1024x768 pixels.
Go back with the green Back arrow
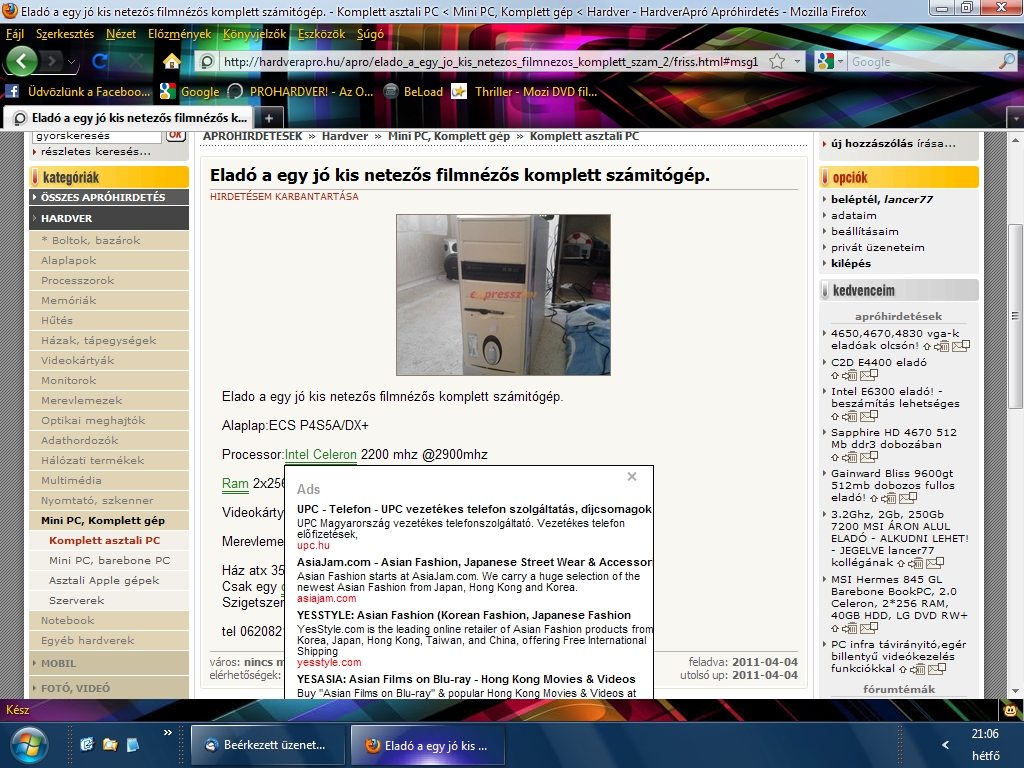(x=22, y=61)
